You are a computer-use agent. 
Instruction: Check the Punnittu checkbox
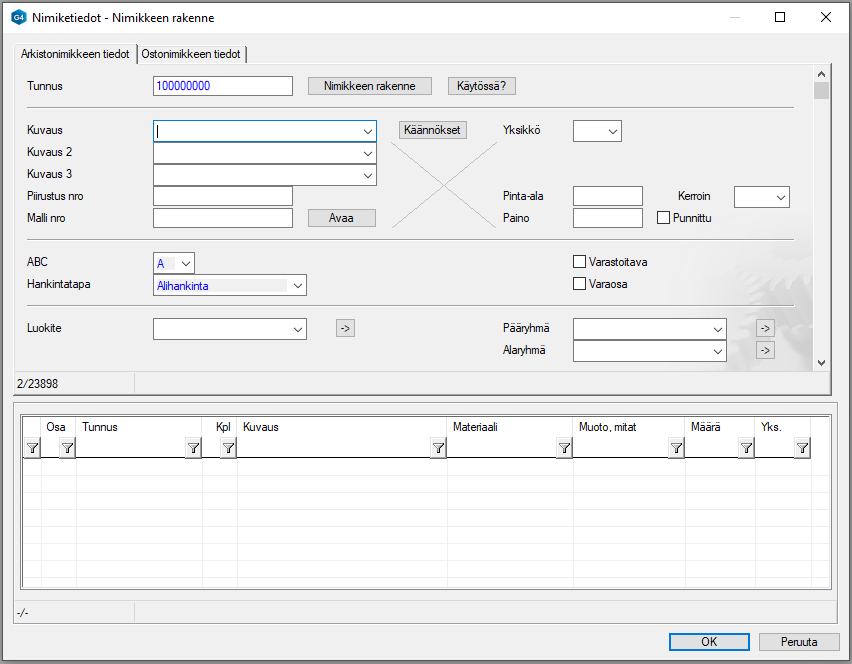[x=662, y=218]
